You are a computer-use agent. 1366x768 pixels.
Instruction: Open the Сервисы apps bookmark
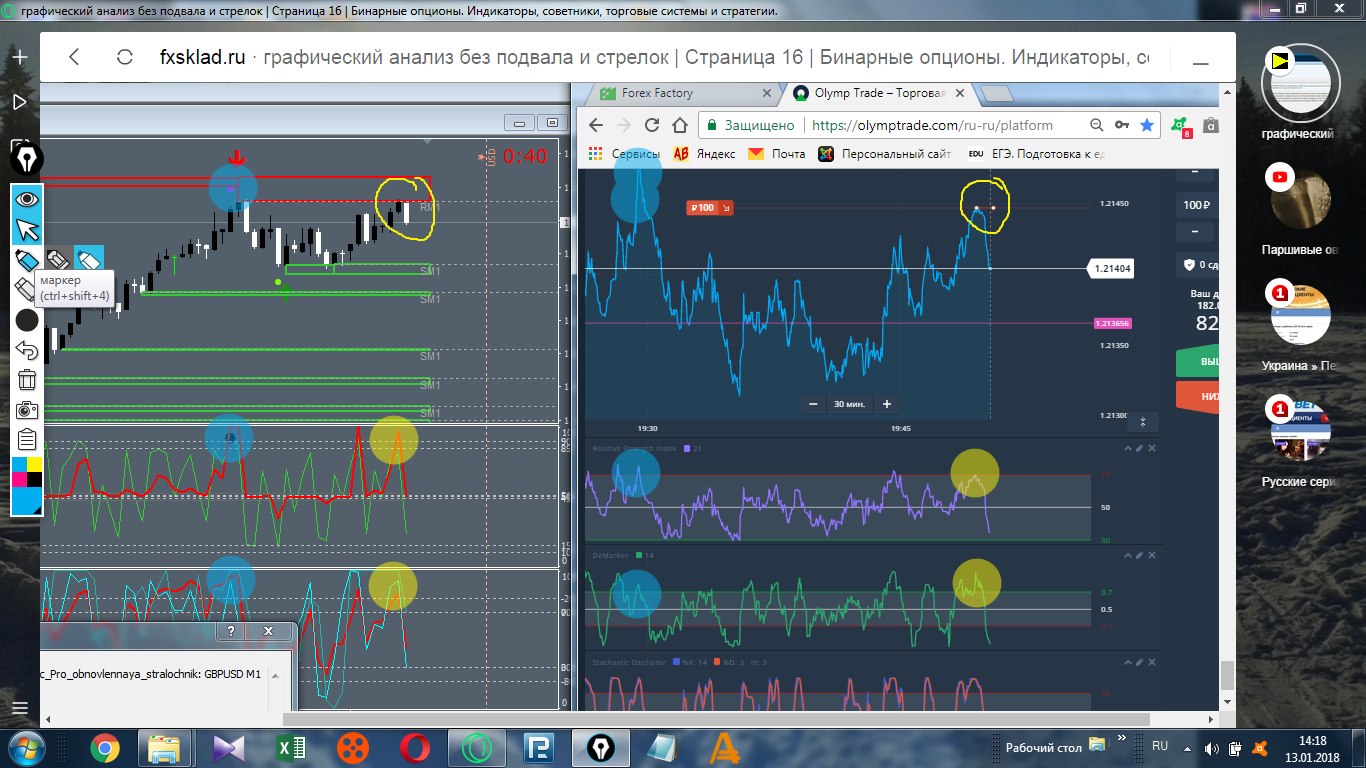coord(624,154)
